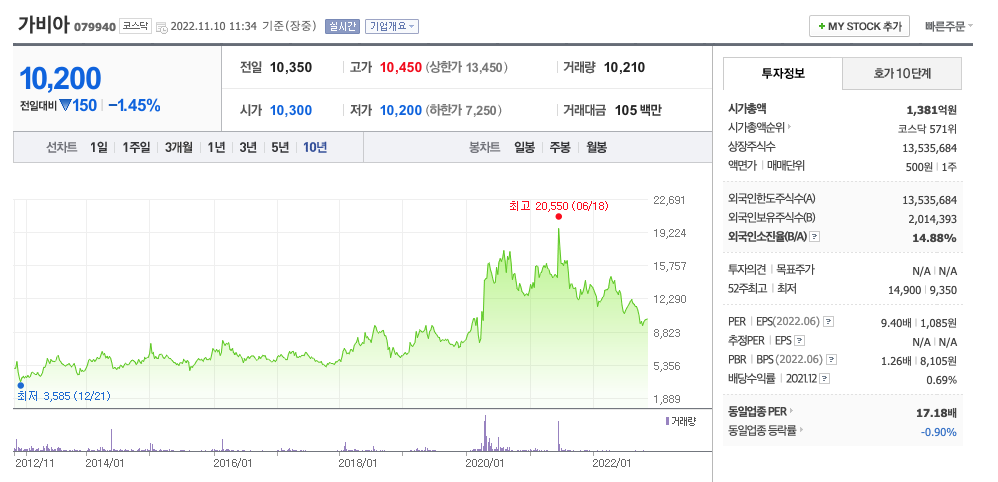Click the 선차트 label
The height and width of the screenshot is (482, 998).
(62, 148)
